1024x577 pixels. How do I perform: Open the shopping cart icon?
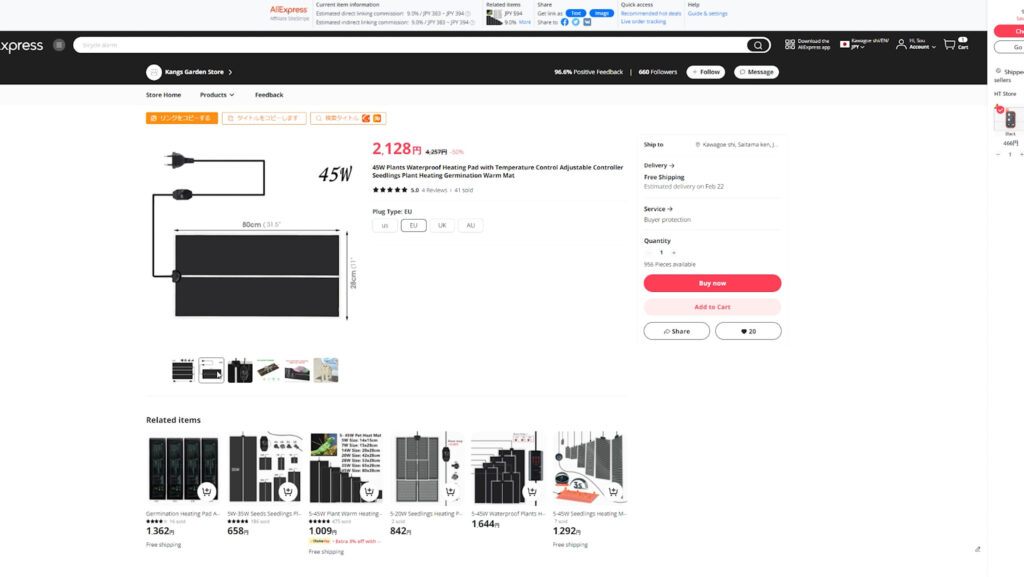pyautogui.click(x=950, y=45)
